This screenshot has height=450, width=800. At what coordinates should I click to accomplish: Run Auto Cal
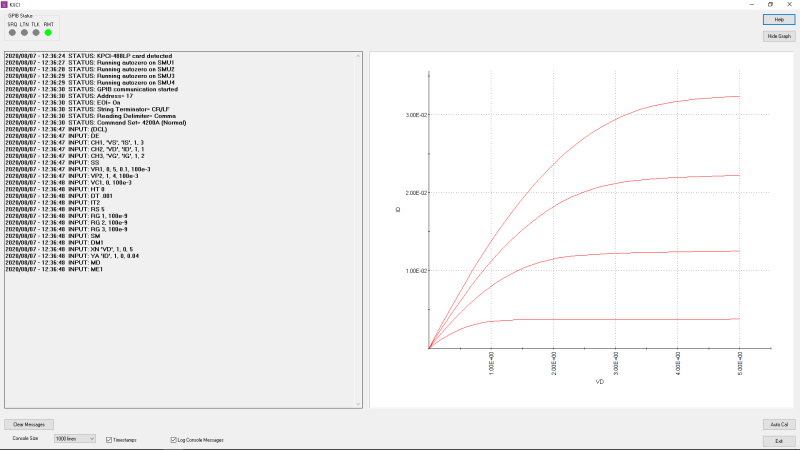[x=778, y=424]
